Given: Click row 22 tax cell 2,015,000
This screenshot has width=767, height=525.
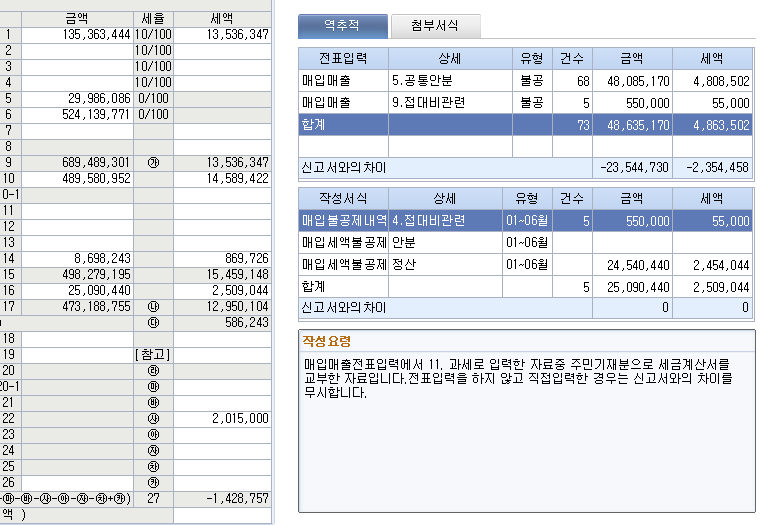Looking at the screenshot, I should click(223, 419).
